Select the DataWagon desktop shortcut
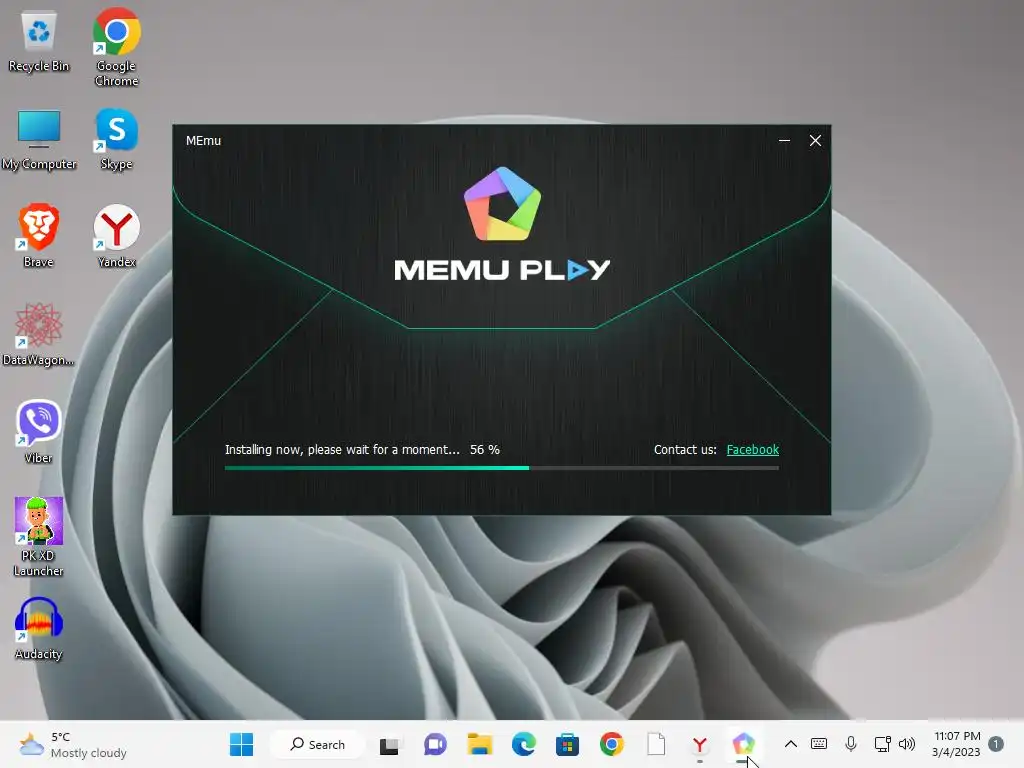 (x=39, y=334)
